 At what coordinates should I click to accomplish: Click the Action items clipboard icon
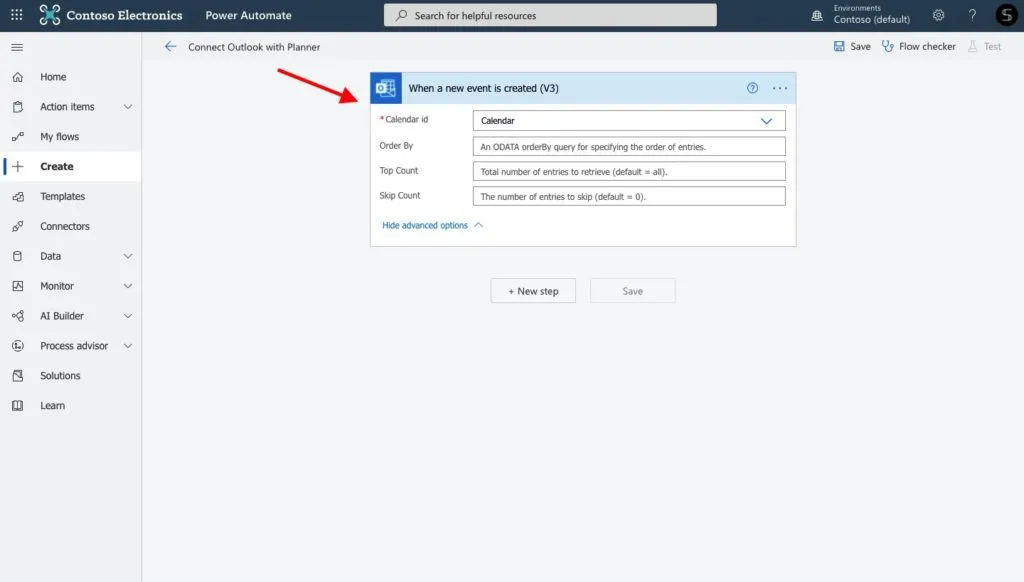point(18,106)
